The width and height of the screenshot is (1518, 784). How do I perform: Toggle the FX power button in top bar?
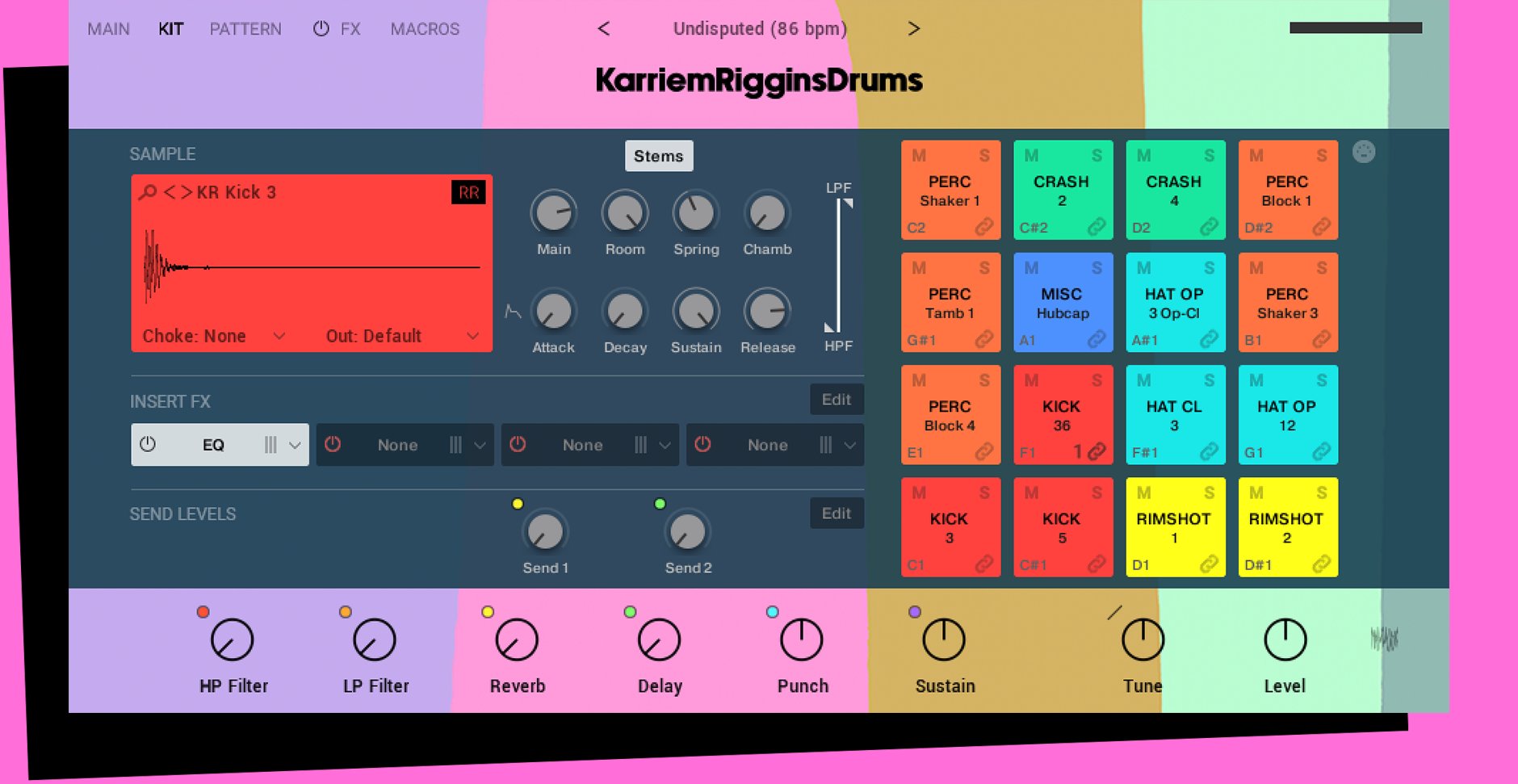pos(321,29)
